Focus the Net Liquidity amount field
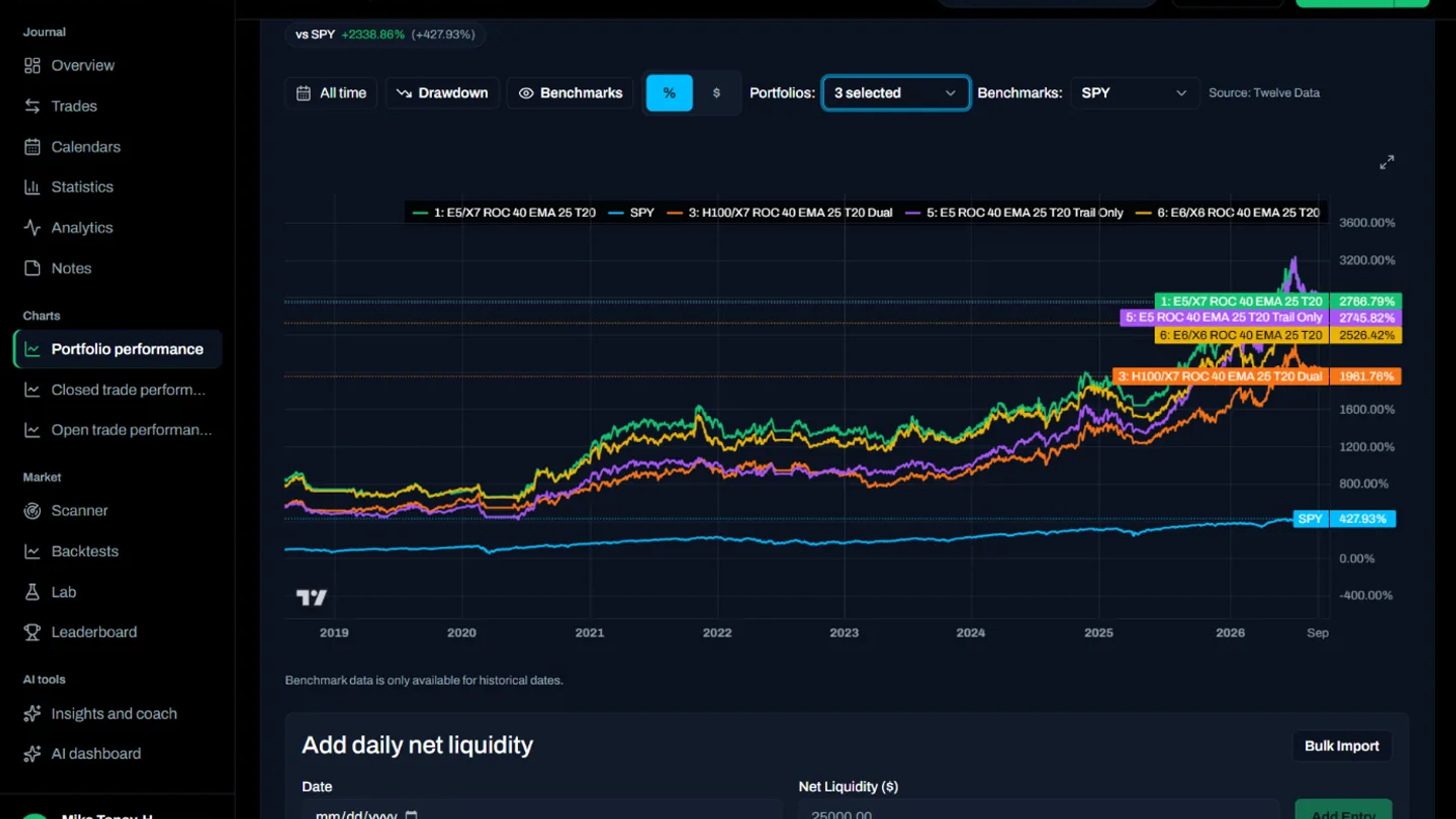 point(1039,810)
